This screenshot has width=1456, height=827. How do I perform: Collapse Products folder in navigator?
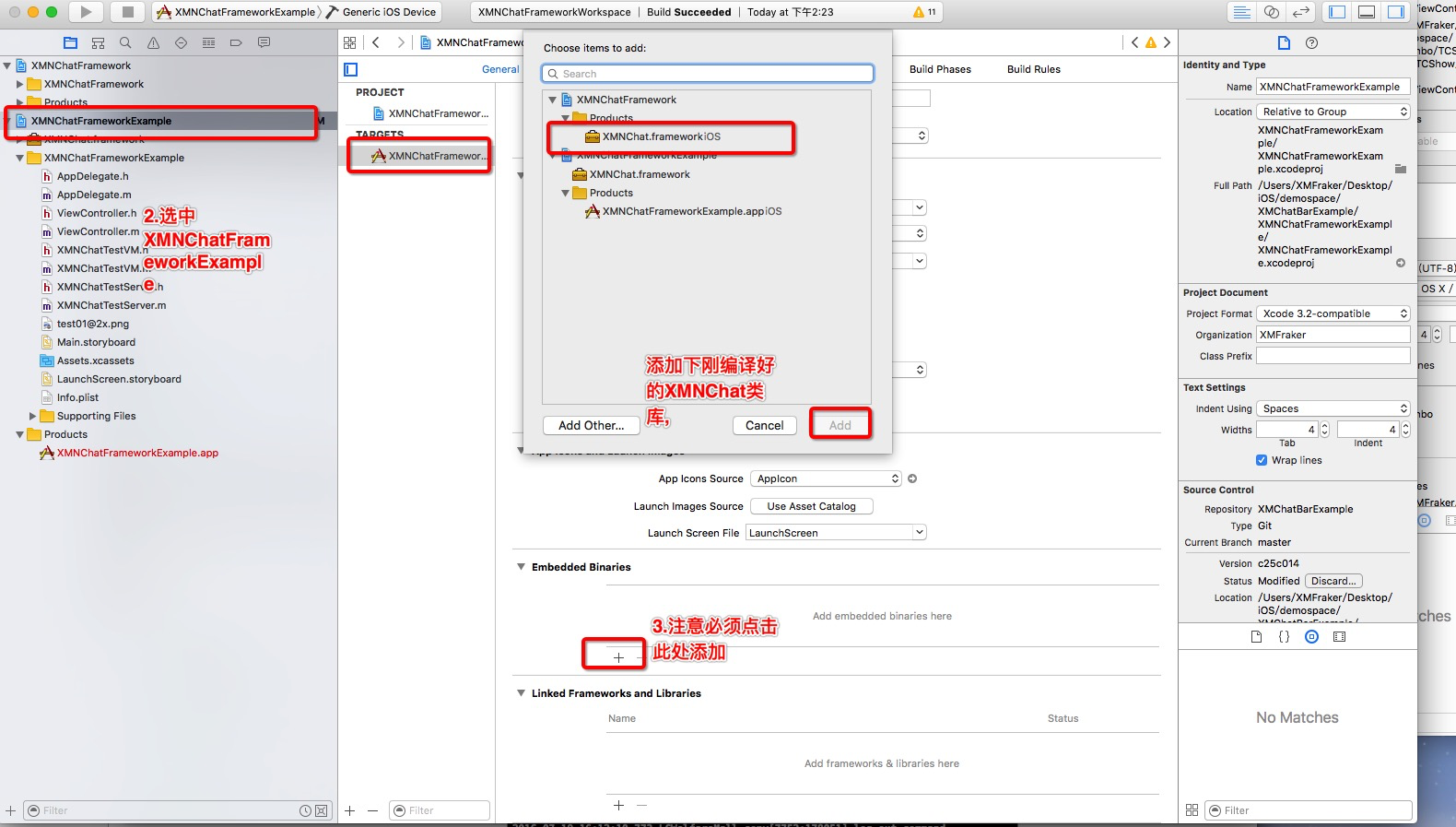pos(20,434)
